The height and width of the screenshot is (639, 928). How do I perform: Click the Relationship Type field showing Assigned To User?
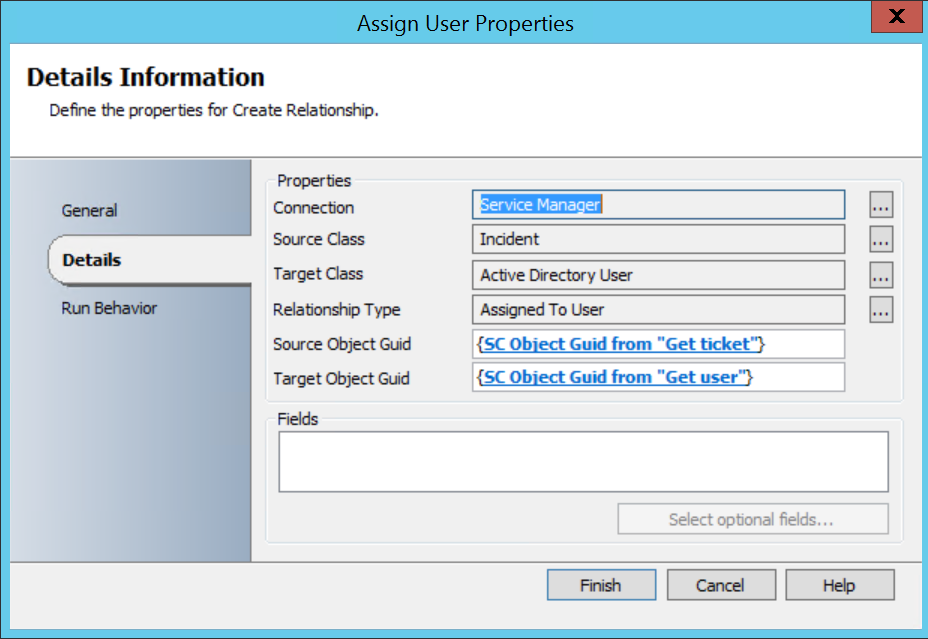click(658, 310)
